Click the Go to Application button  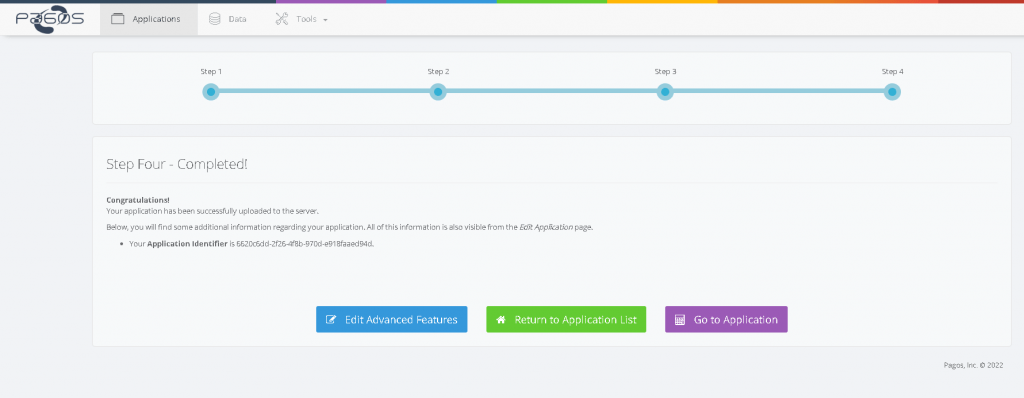726,320
